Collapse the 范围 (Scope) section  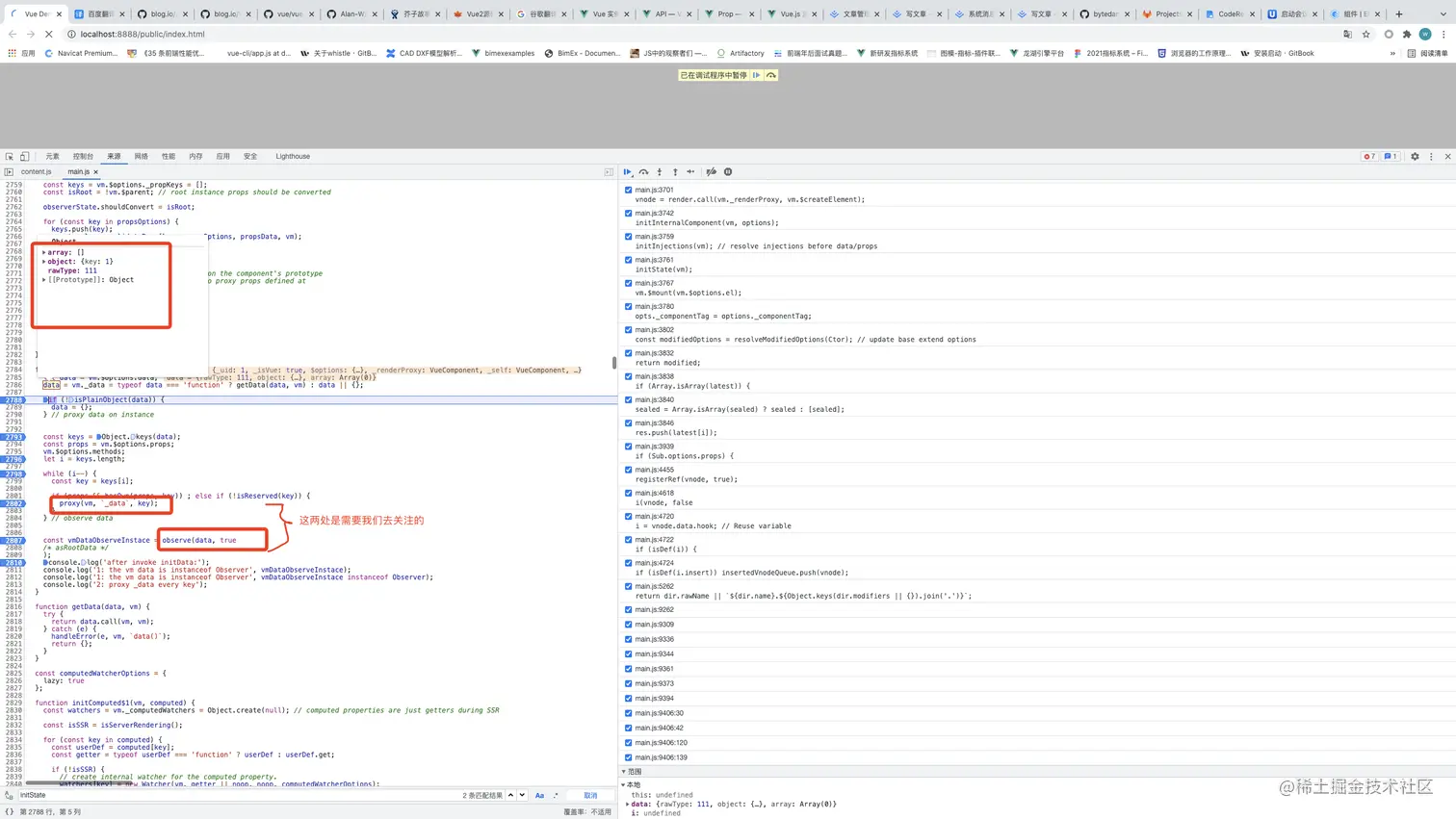[x=624, y=772]
